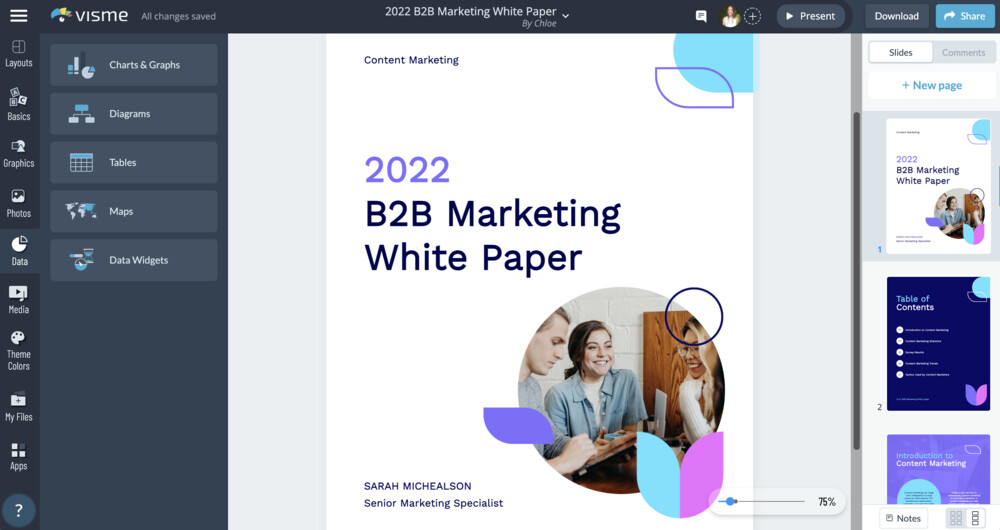Select the Table of Contents slide thumbnail

[938, 343]
